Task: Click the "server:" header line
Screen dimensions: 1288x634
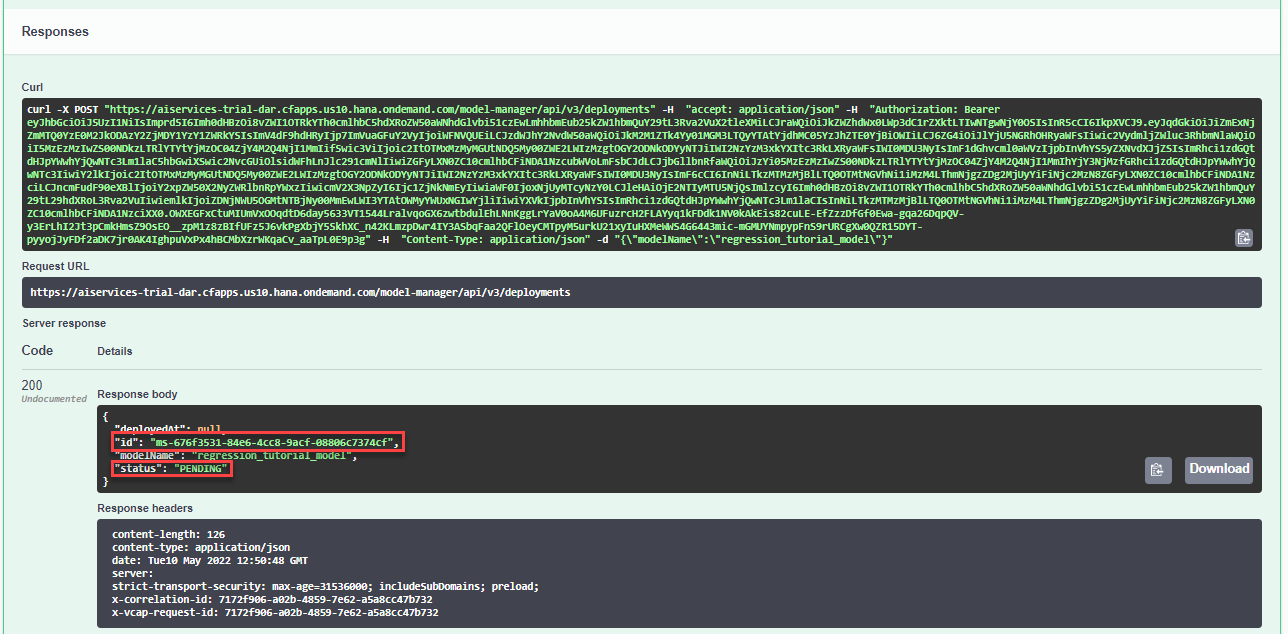Action: 131,573
